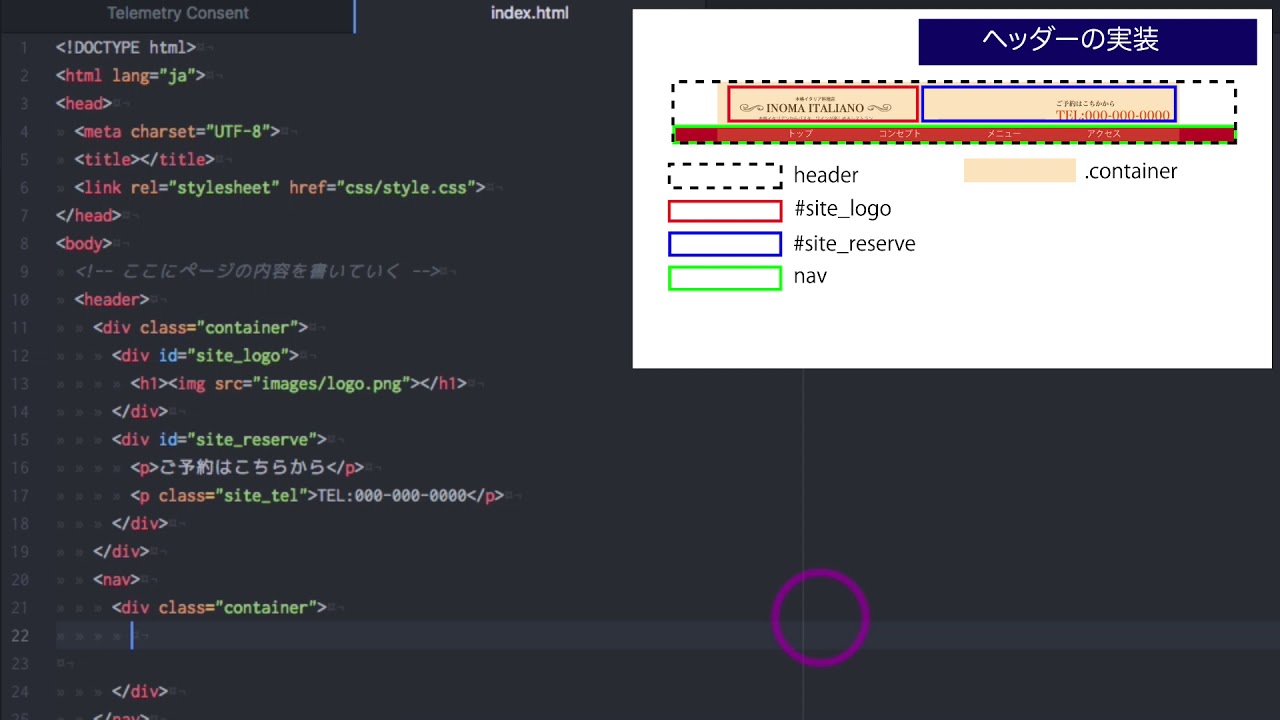Click the p class="site_tel" line

tap(317, 495)
